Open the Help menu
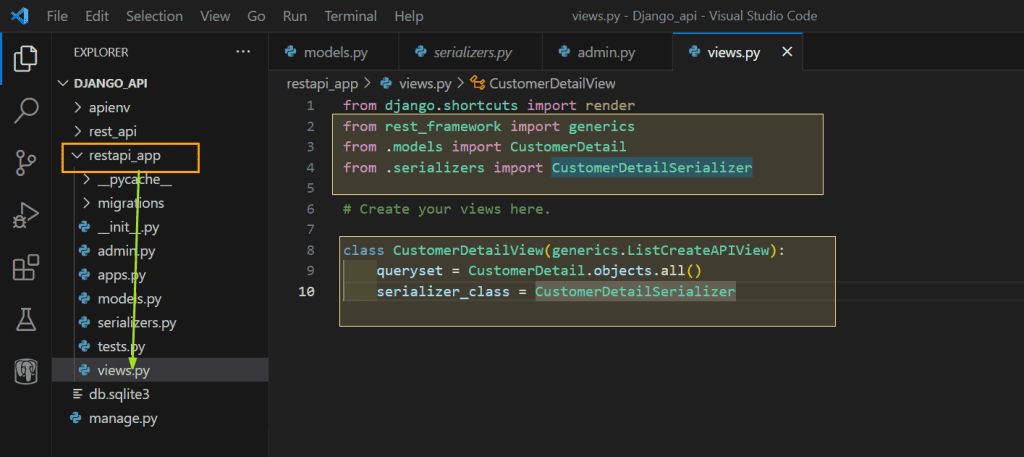The width and height of the screenshot is (1024, 457). coord(409,16)
